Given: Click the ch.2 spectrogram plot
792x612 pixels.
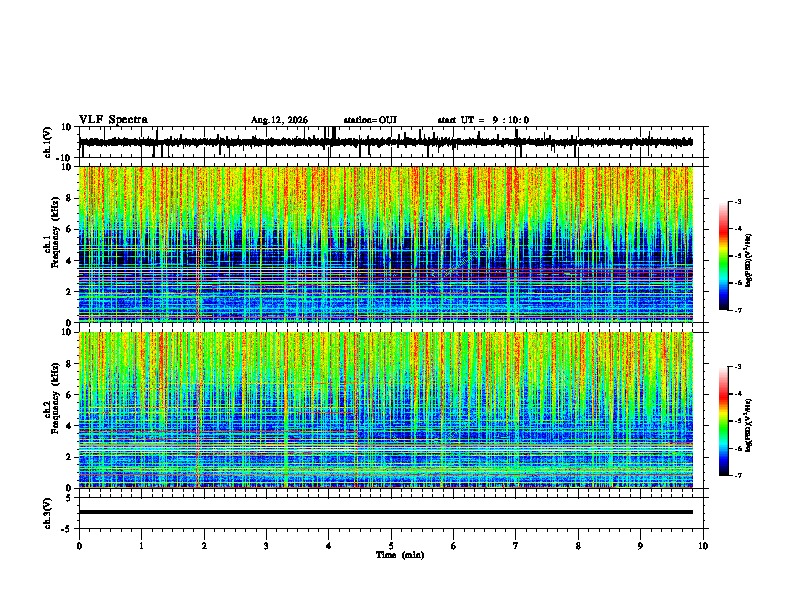Looking at the screenshot, I should click(x=386, y=410).
